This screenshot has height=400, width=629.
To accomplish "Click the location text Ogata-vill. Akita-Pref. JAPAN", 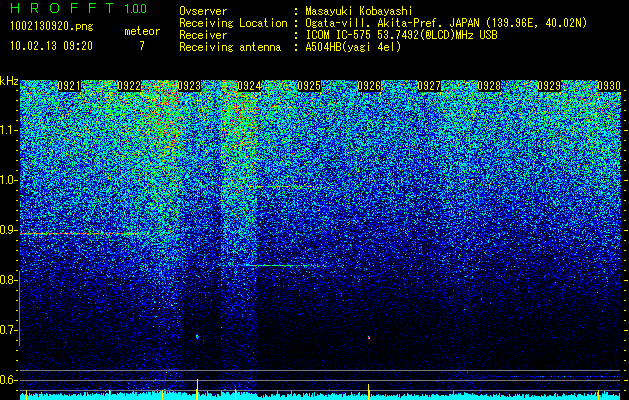I will (391, 23).
